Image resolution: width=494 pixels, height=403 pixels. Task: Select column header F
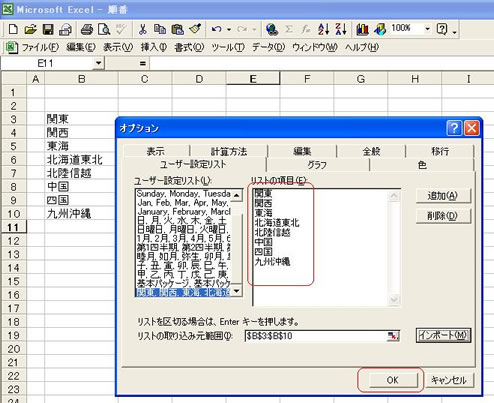[307, 79]
